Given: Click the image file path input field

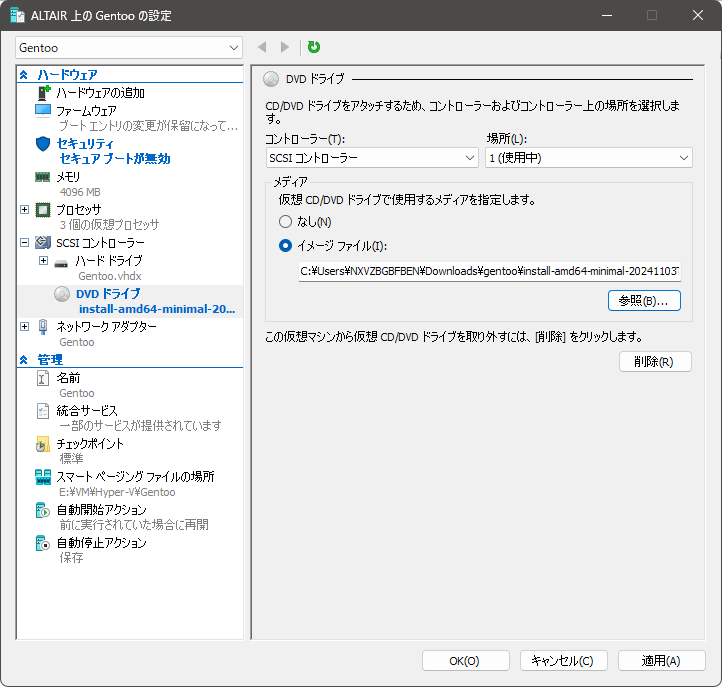Looking at the screenshot, I should coord(489,271).
